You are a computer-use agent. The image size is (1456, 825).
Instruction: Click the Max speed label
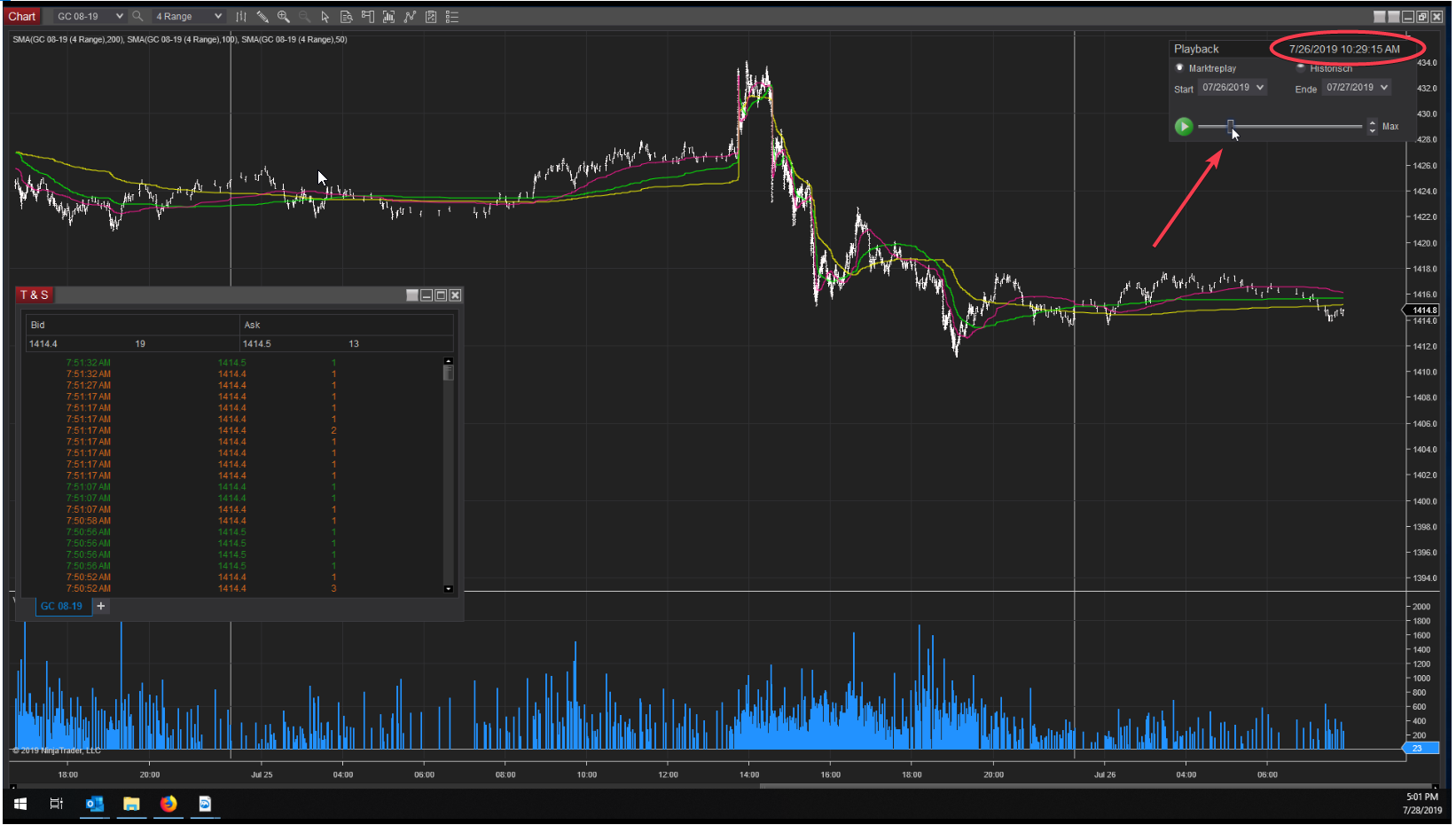coord(1390,126)
